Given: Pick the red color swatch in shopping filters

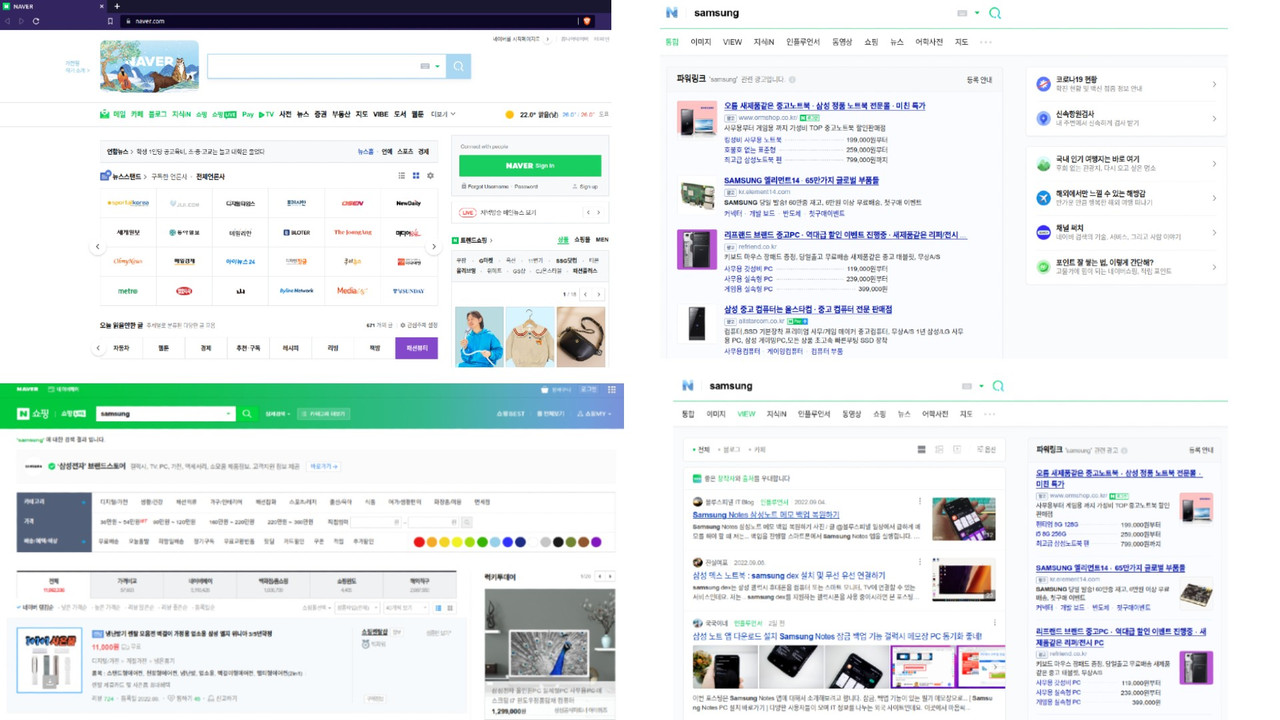Looking at the screenshot, I should click(419, 542).
